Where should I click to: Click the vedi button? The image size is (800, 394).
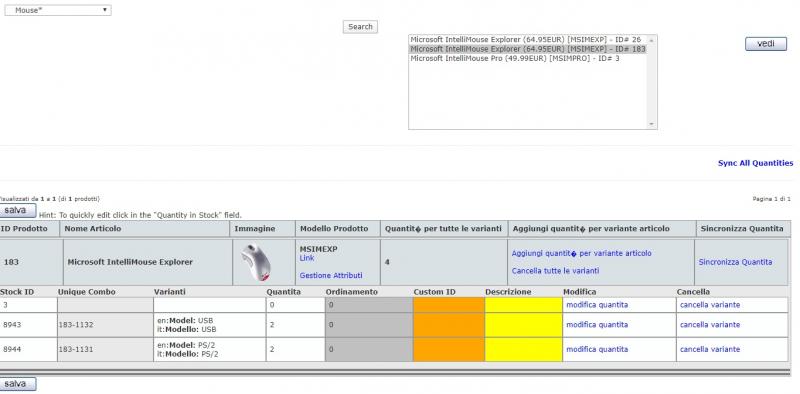pos(766,44)
